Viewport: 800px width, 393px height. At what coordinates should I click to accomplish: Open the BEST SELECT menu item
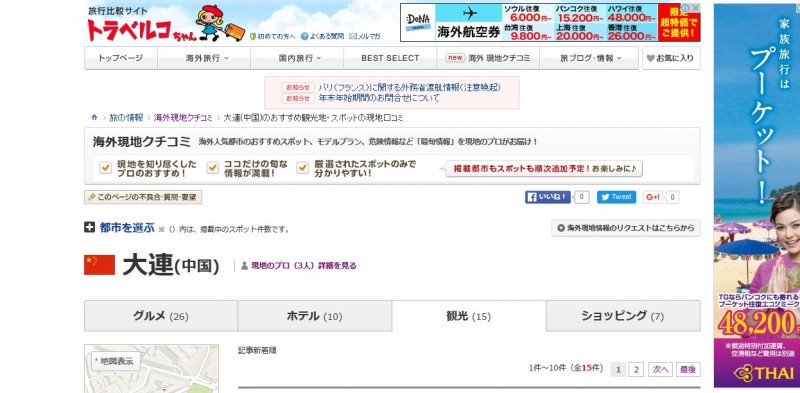click(x=390, y=58)
